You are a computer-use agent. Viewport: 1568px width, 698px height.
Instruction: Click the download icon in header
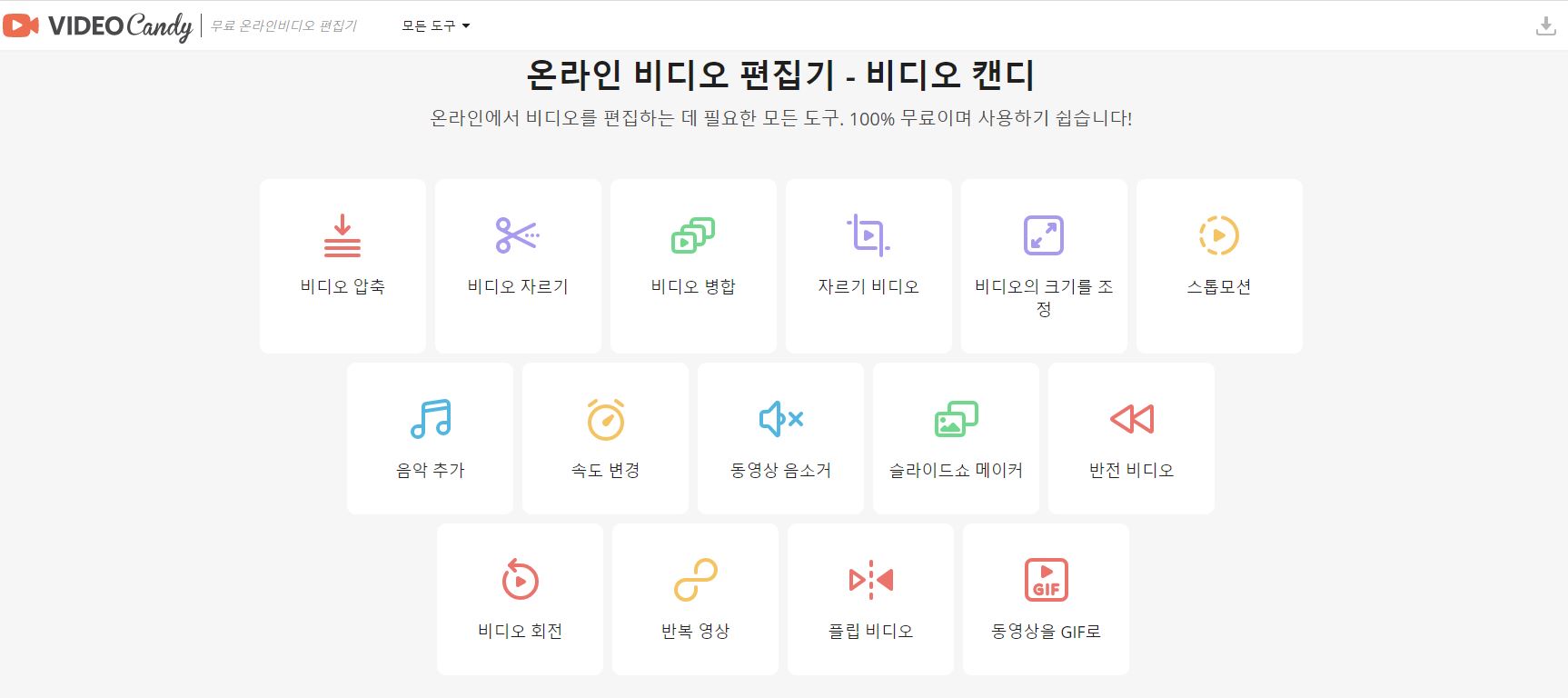coord(1545,25)
